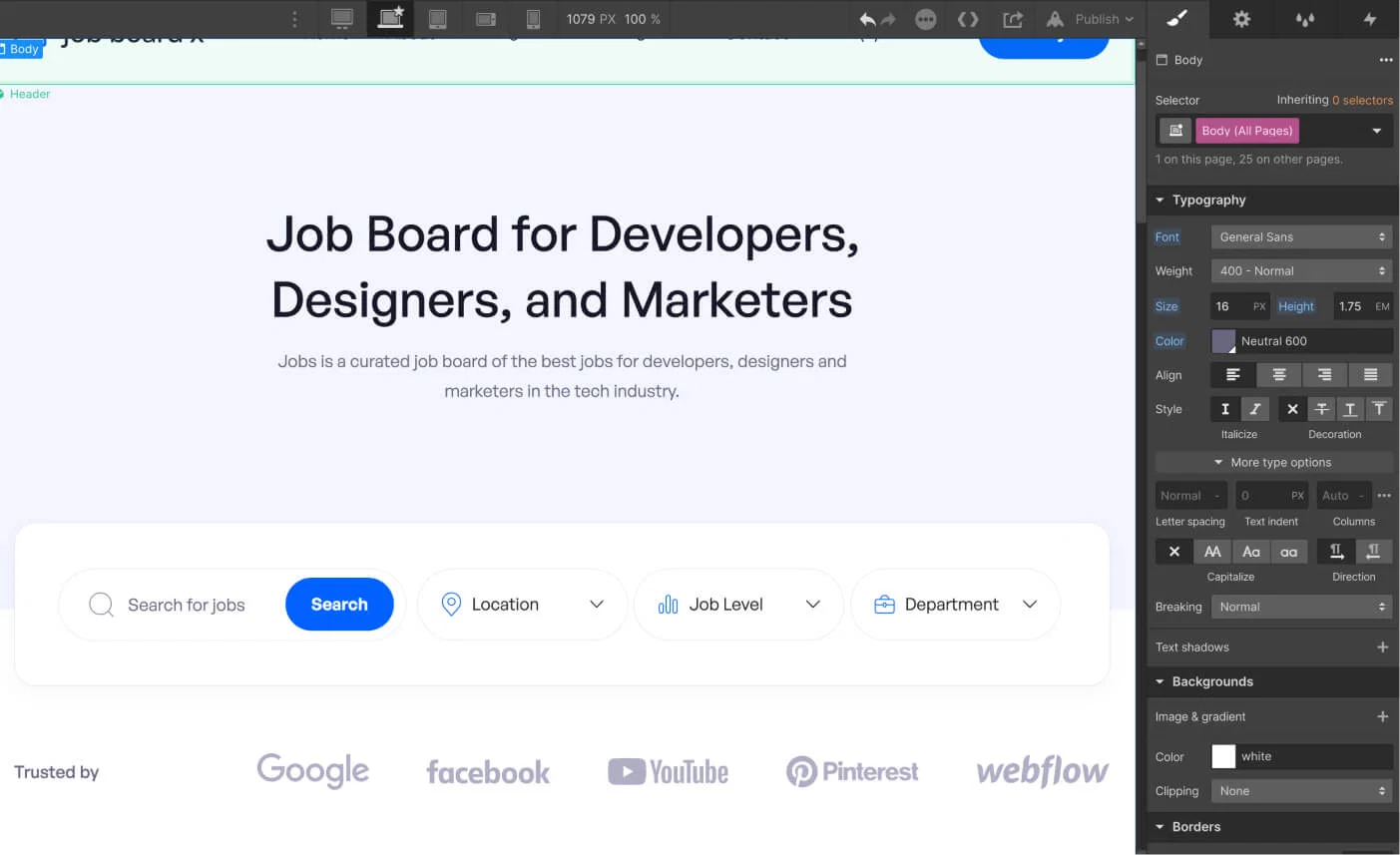
Task: Expand the Body (All Pages) selector dropdown
Action: coord(1377,130)
